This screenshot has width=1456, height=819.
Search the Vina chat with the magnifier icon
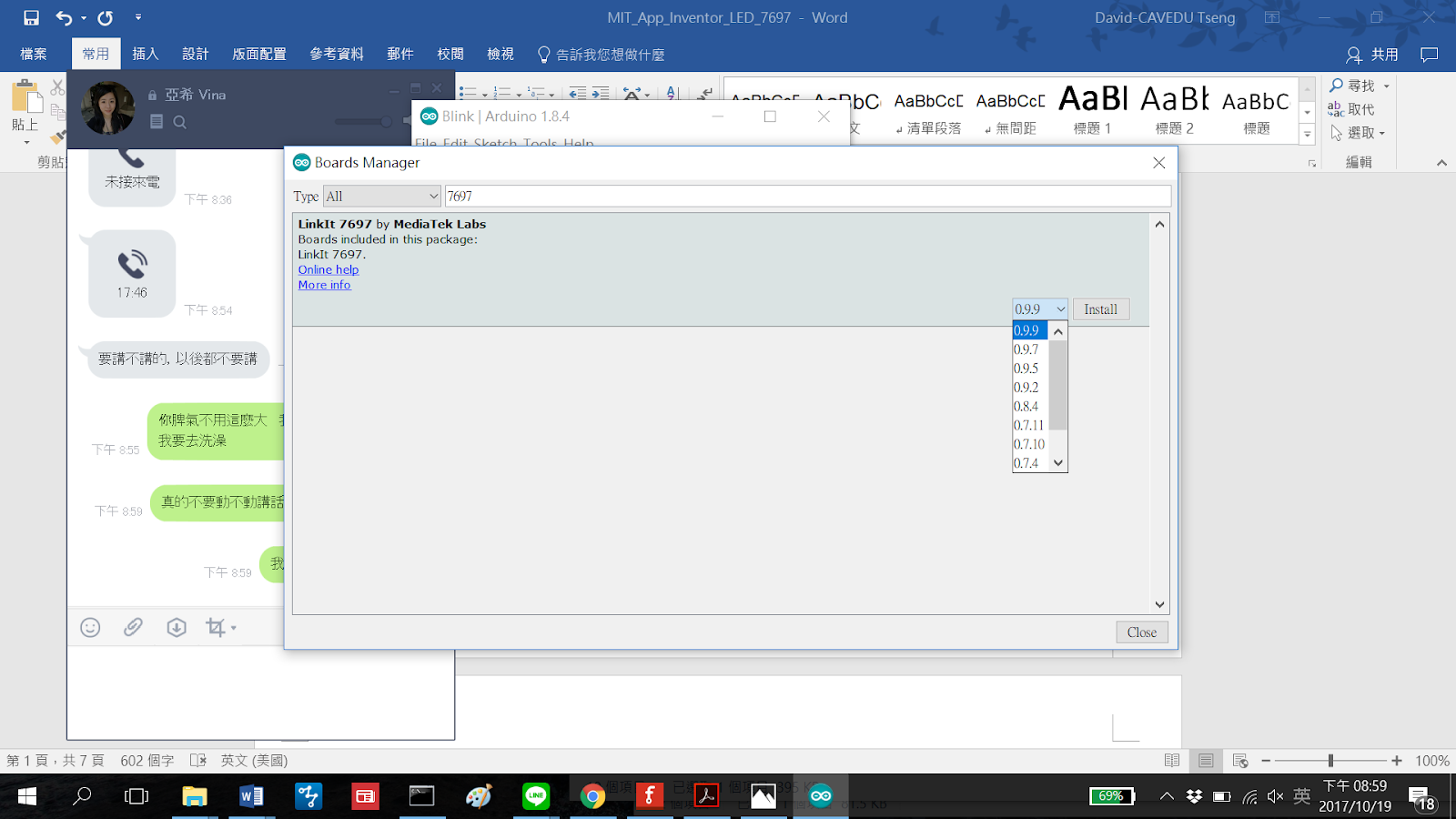point(180,122)
